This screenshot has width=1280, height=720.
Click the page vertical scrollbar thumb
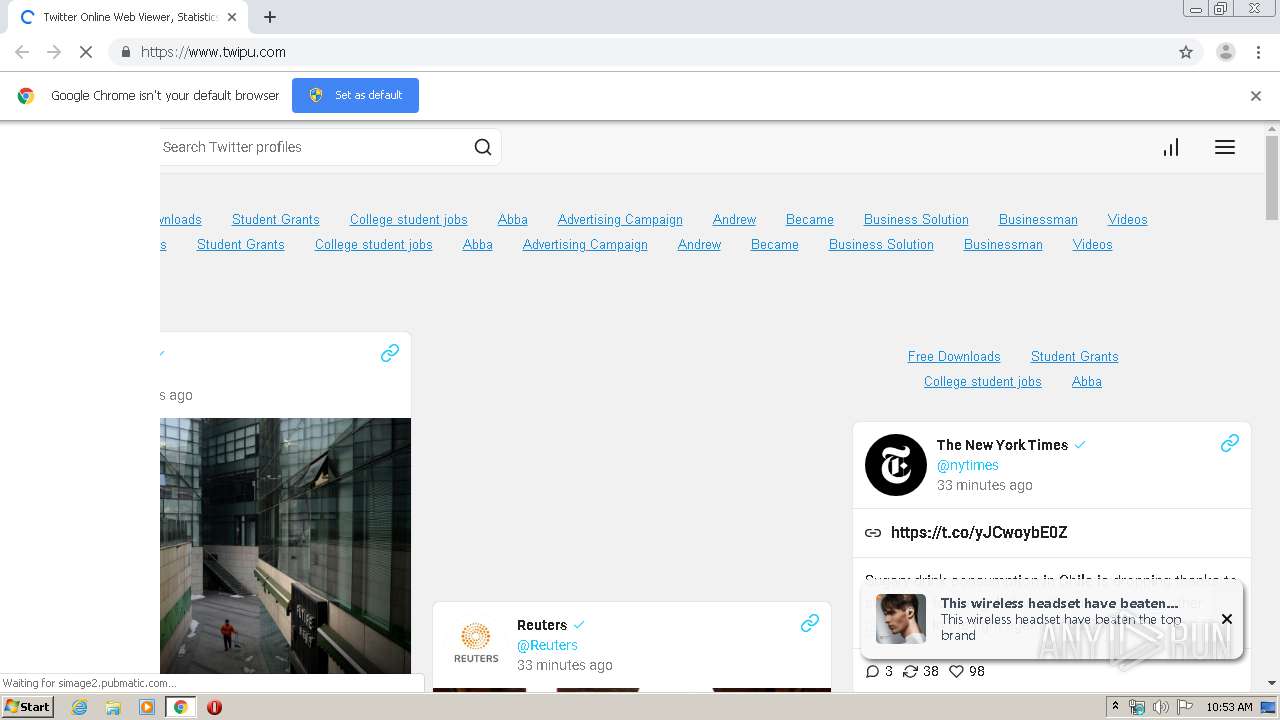tap(1272, 178)
